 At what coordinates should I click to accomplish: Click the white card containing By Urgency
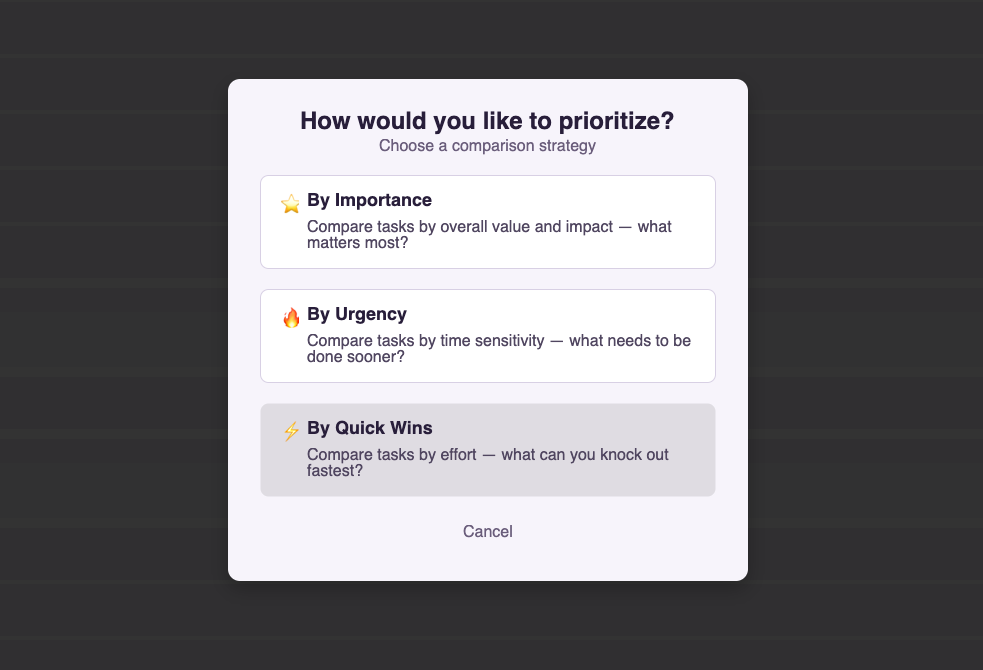487,335
